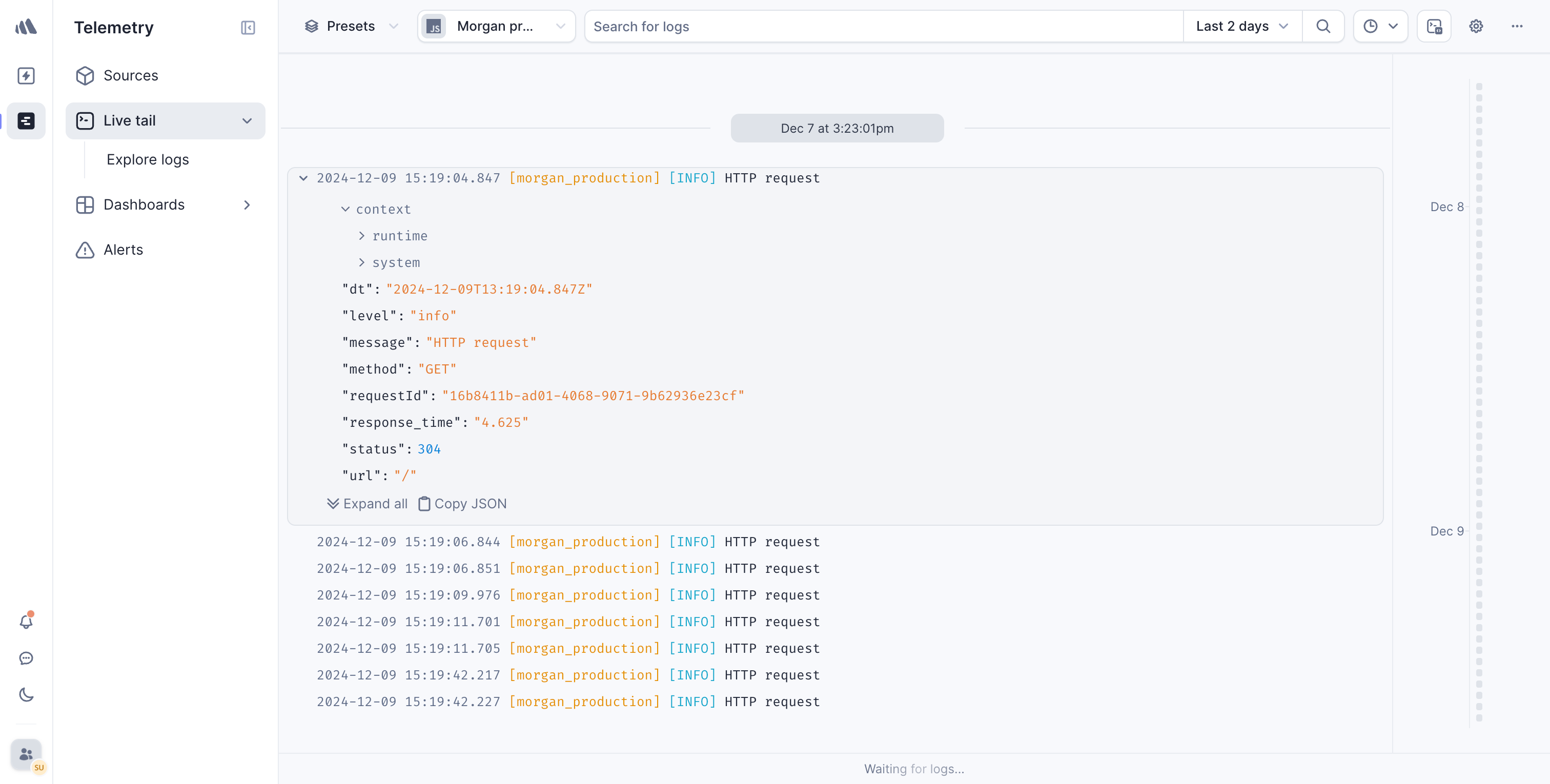This screenshot has height=784, width=1550.
Task: Open Alerts in the sidebar
Action: 166,250
